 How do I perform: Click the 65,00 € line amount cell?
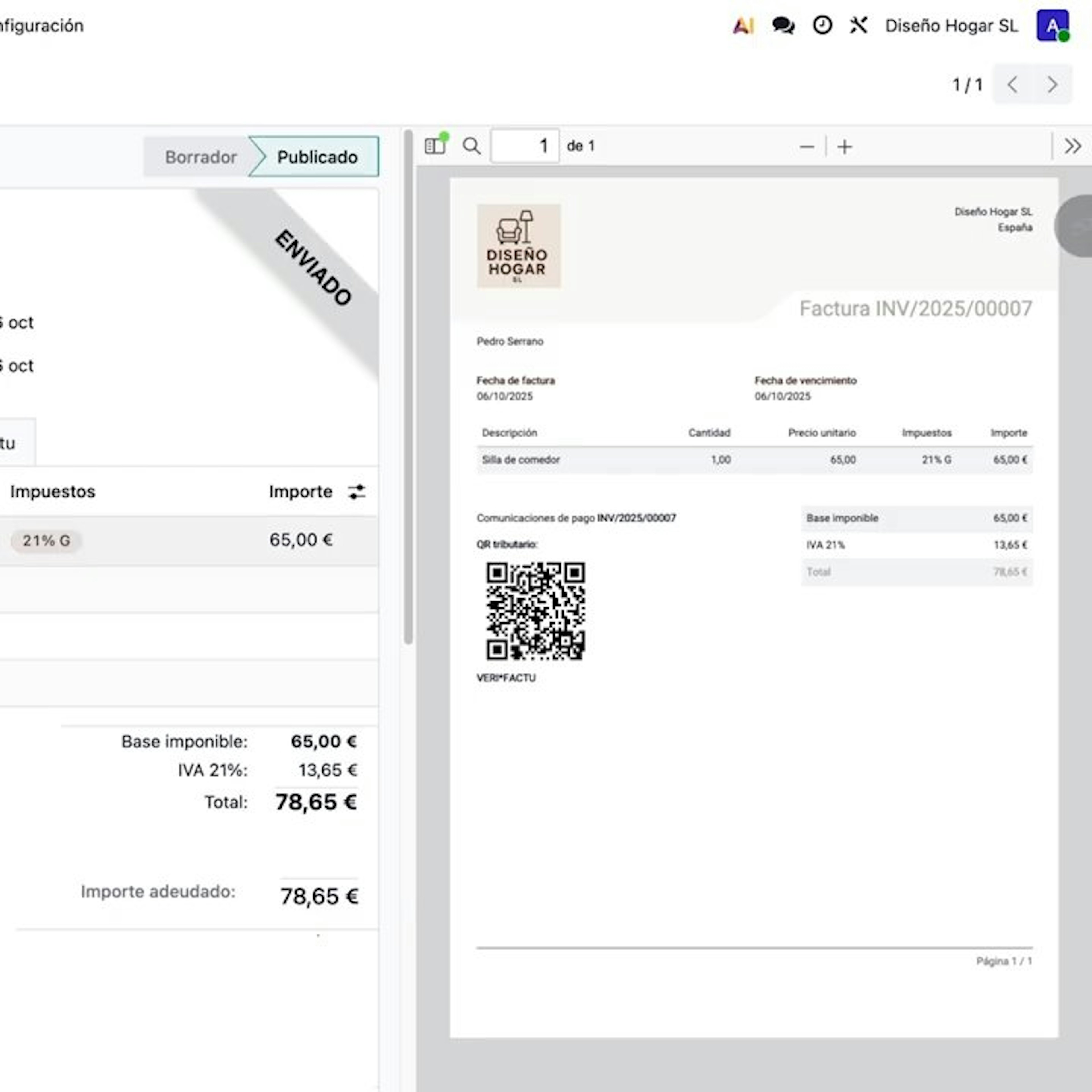(301, 540)
